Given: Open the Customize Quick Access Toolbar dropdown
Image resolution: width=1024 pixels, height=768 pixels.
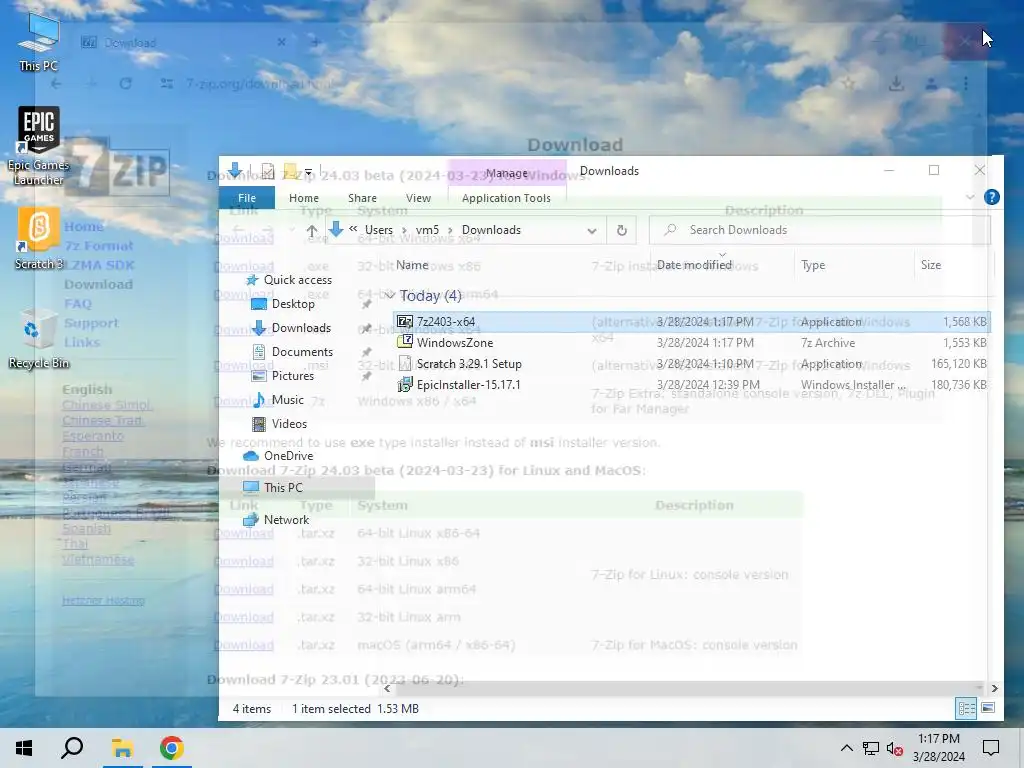Looking at the screenshot, I should pyautogui.click(x=308, y=172).
